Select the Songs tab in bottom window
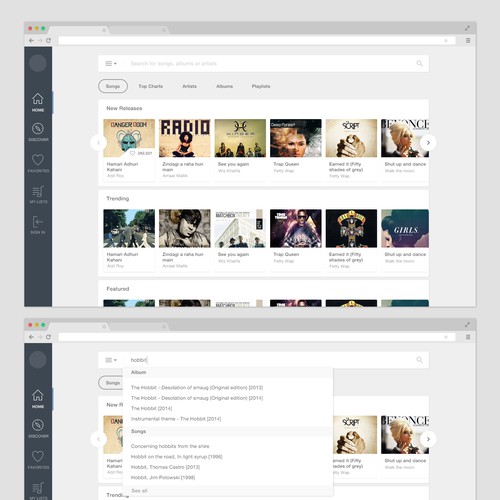500x500 pixels. [x=111, y=383]
